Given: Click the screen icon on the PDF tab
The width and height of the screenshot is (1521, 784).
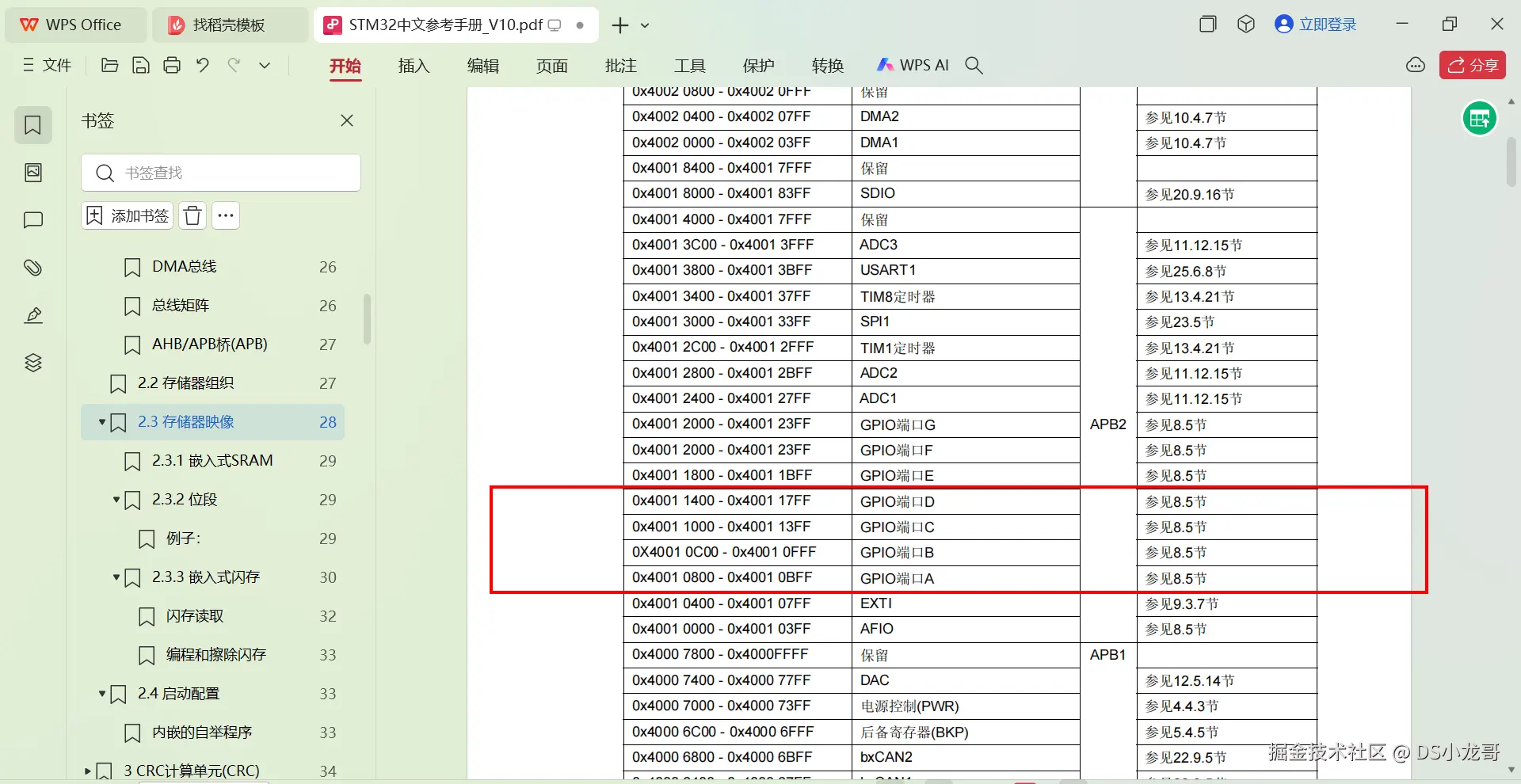Looking at the screenshot, I should [x=555, y=25].
